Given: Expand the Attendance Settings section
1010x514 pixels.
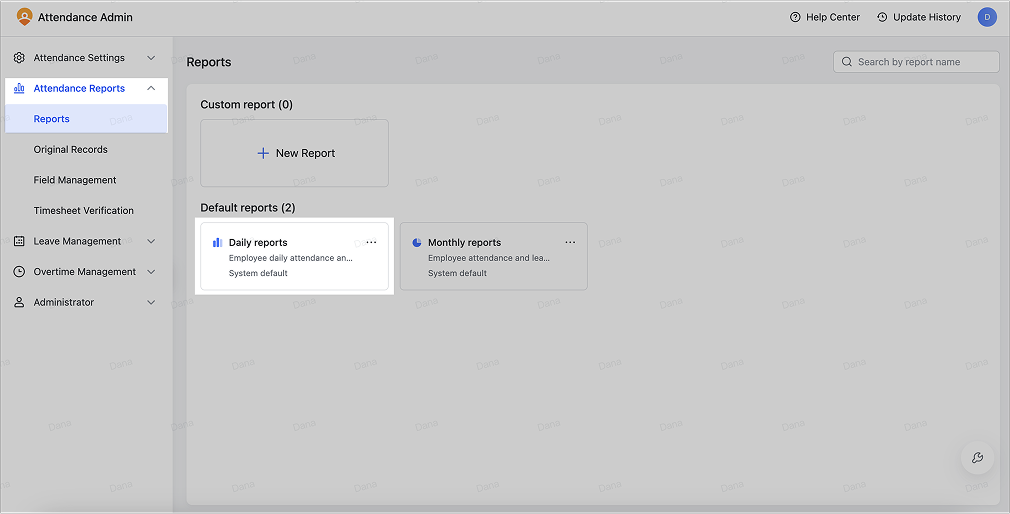Looking at the screenshot, I should [151, 58].
